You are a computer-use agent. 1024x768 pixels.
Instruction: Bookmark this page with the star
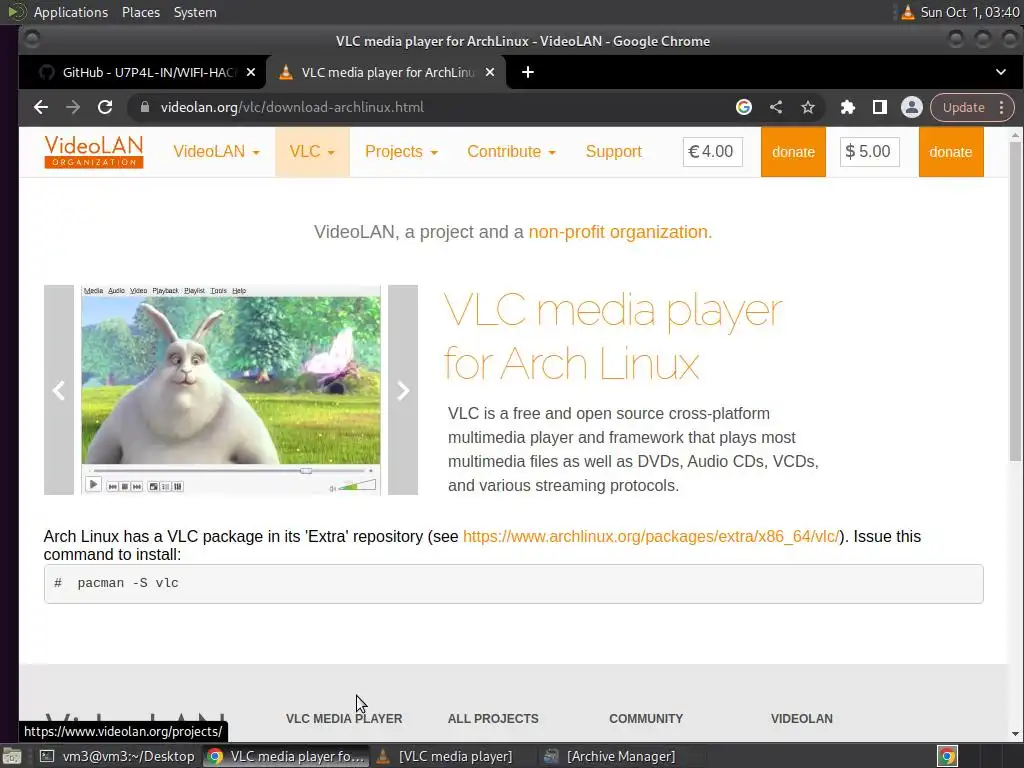pos(808,107)
